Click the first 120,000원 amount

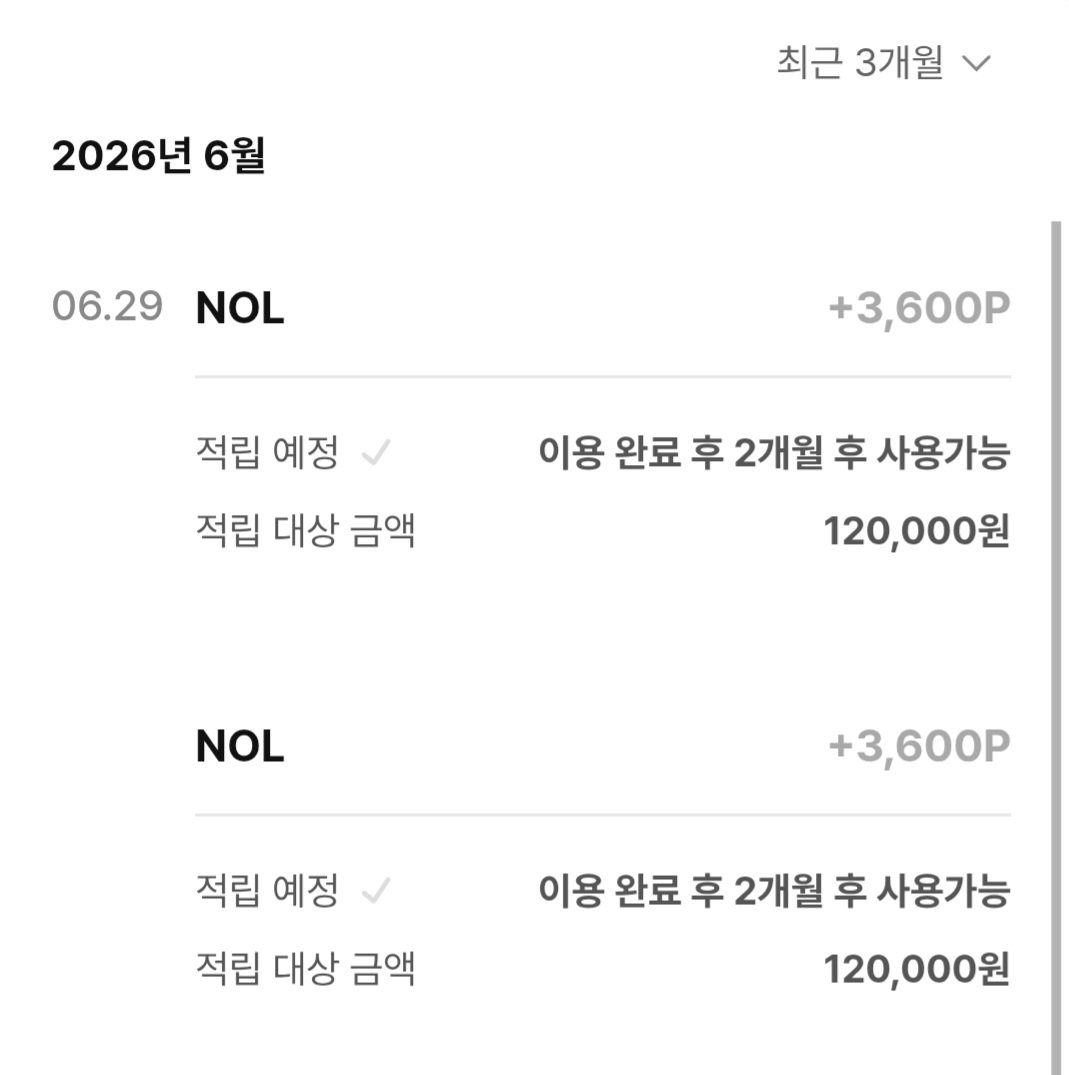click(x=917, y=531)
